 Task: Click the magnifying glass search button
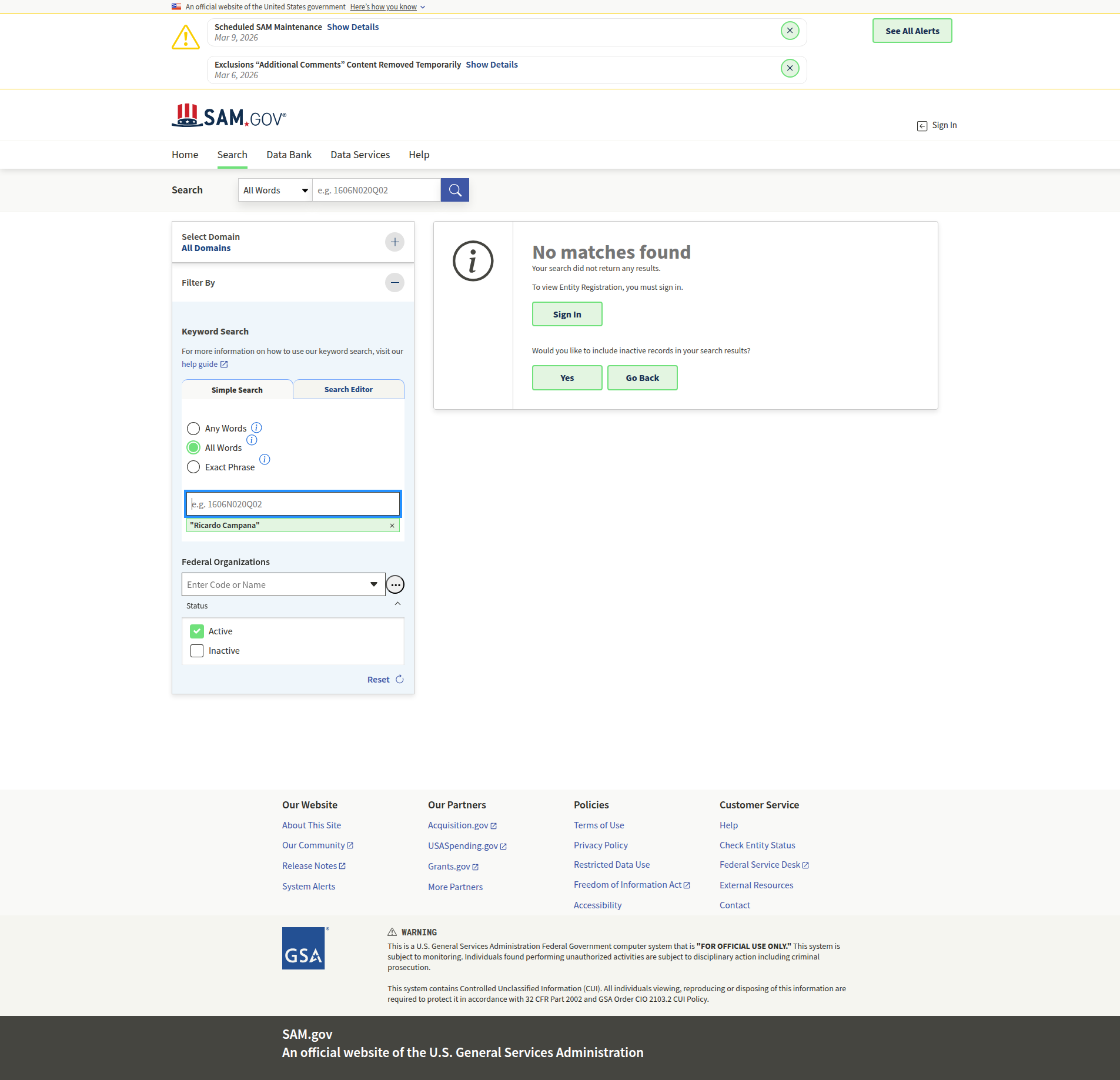click(x=454, y=190)
